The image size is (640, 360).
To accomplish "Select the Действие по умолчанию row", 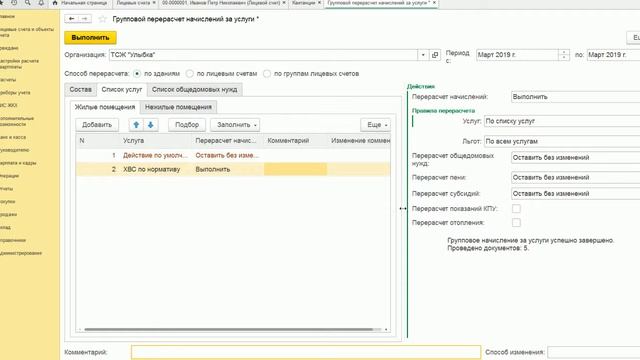I will (x=233, y=156).
